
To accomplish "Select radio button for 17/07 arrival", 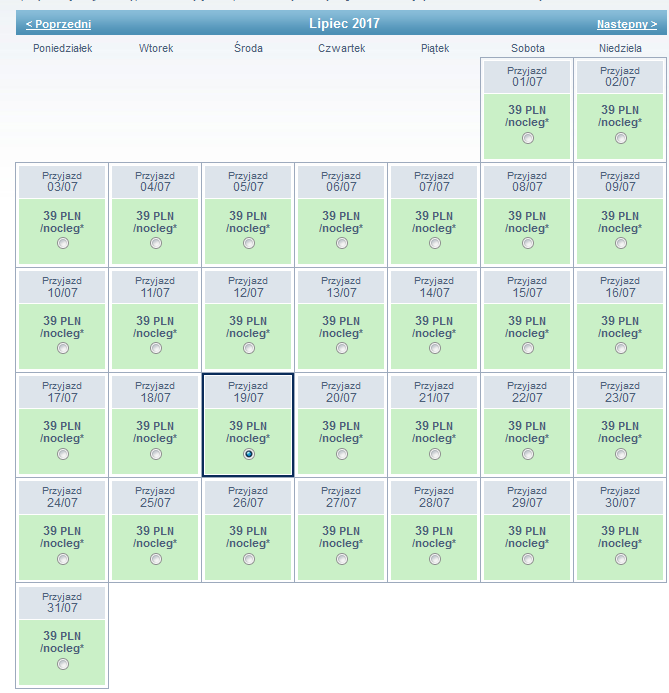I will (63, 454).
